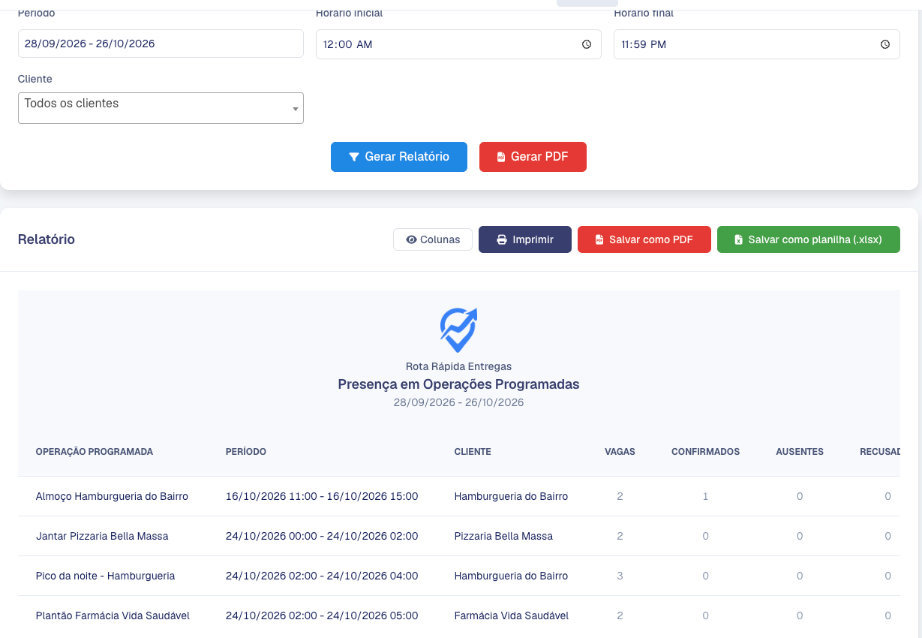Screen dimensions: 922x638
Task: Click the red Gerar PDF button
Action: [533, 157]
